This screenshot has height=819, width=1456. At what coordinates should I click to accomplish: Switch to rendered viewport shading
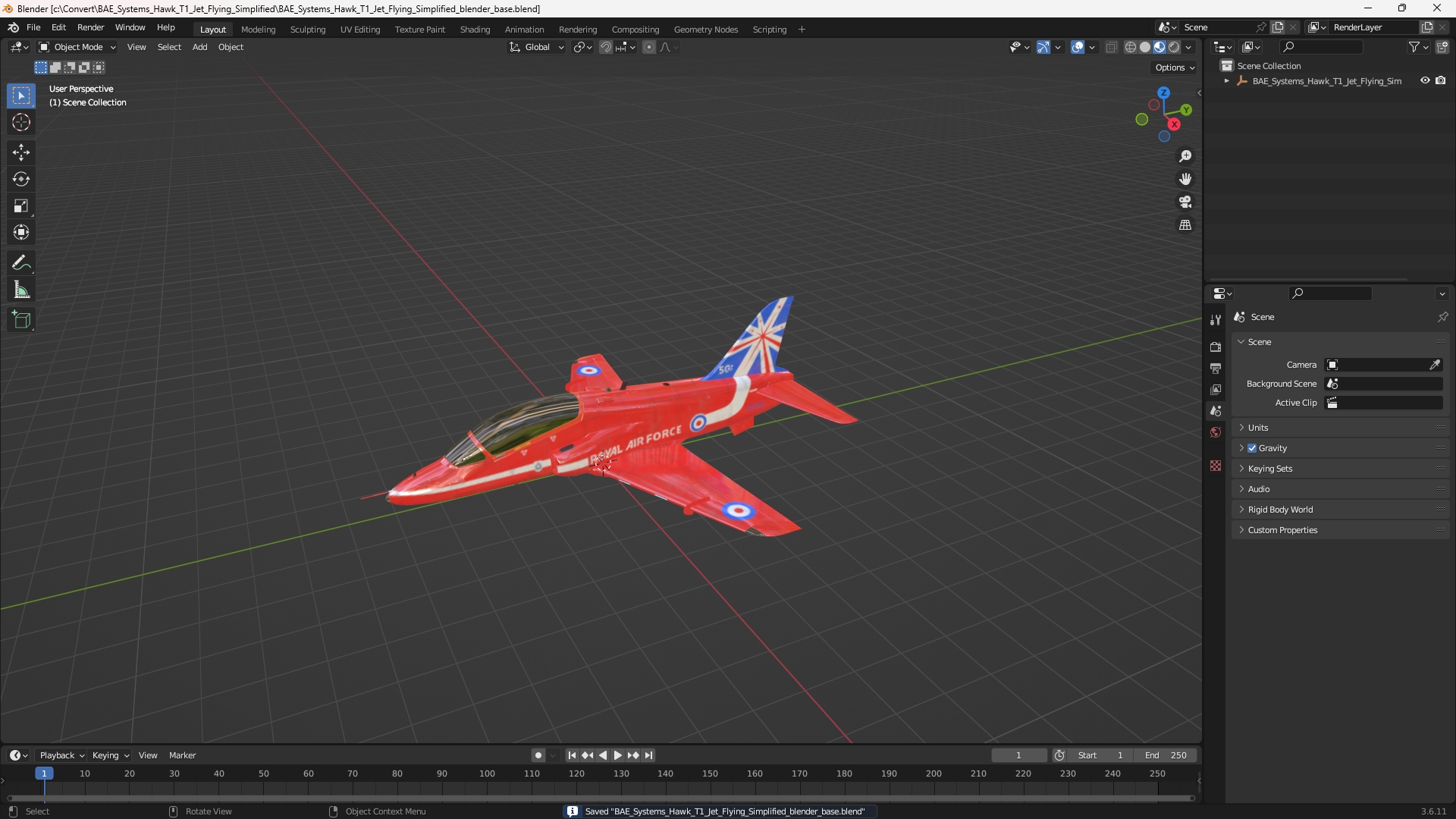click(x=1174, y=47)
